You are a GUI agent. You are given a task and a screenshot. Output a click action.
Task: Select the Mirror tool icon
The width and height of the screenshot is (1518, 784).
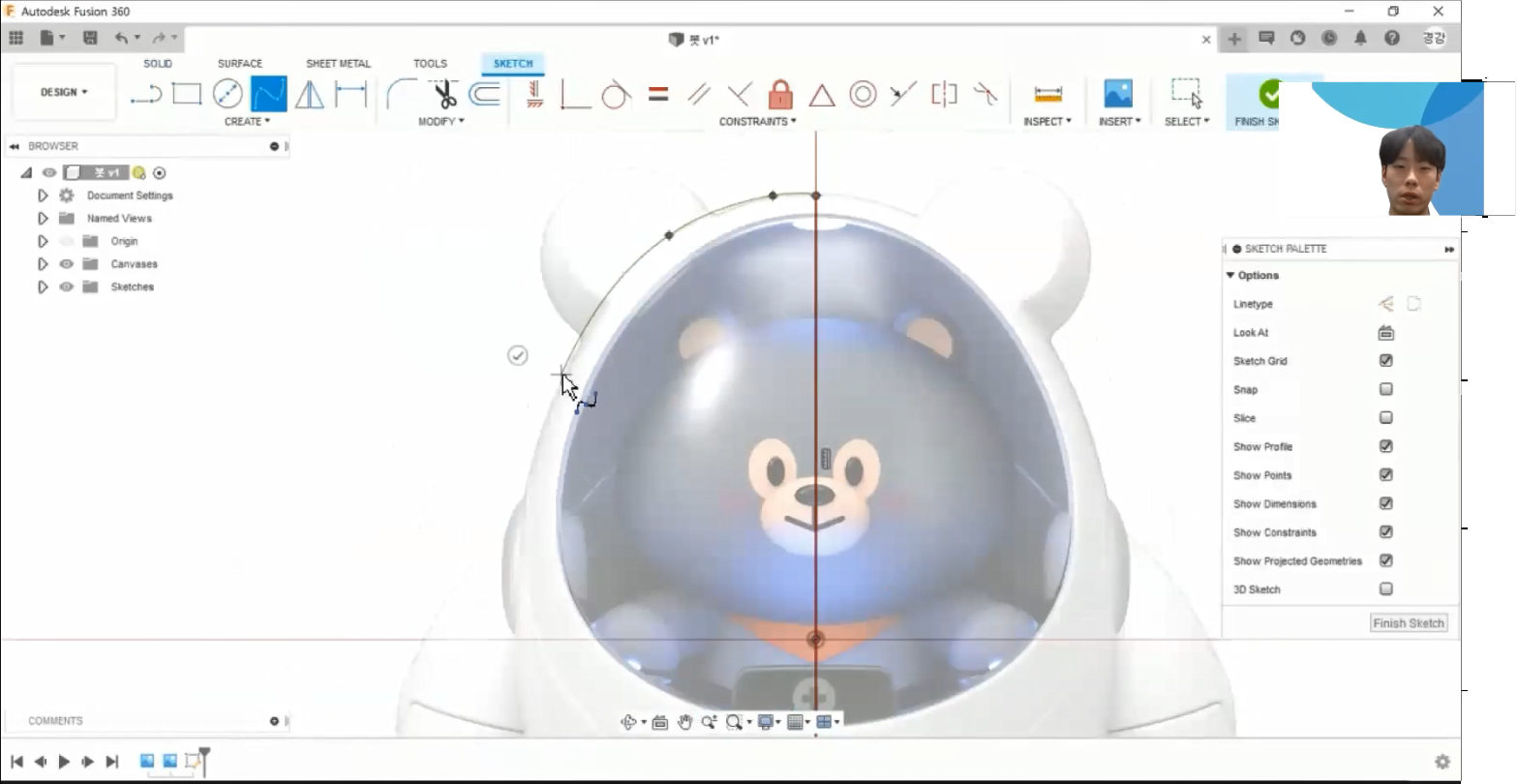tap(310, 94)
